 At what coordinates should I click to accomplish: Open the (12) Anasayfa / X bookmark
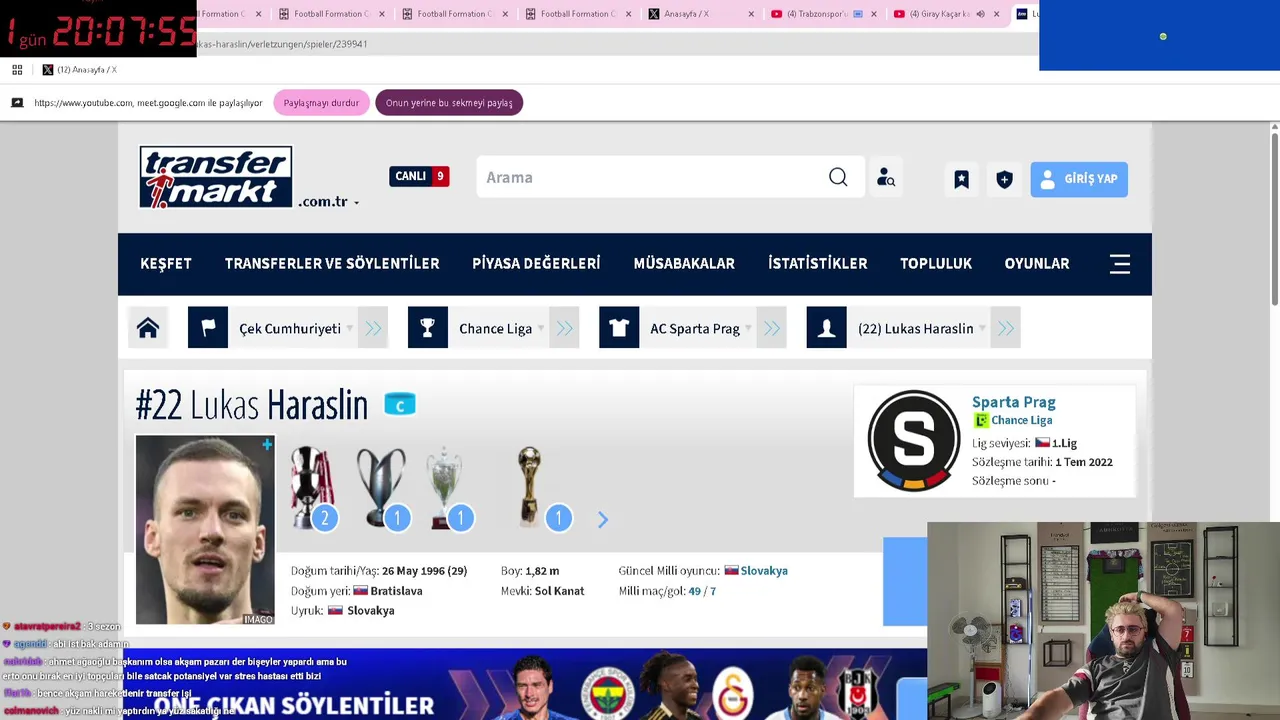(79, 70)
